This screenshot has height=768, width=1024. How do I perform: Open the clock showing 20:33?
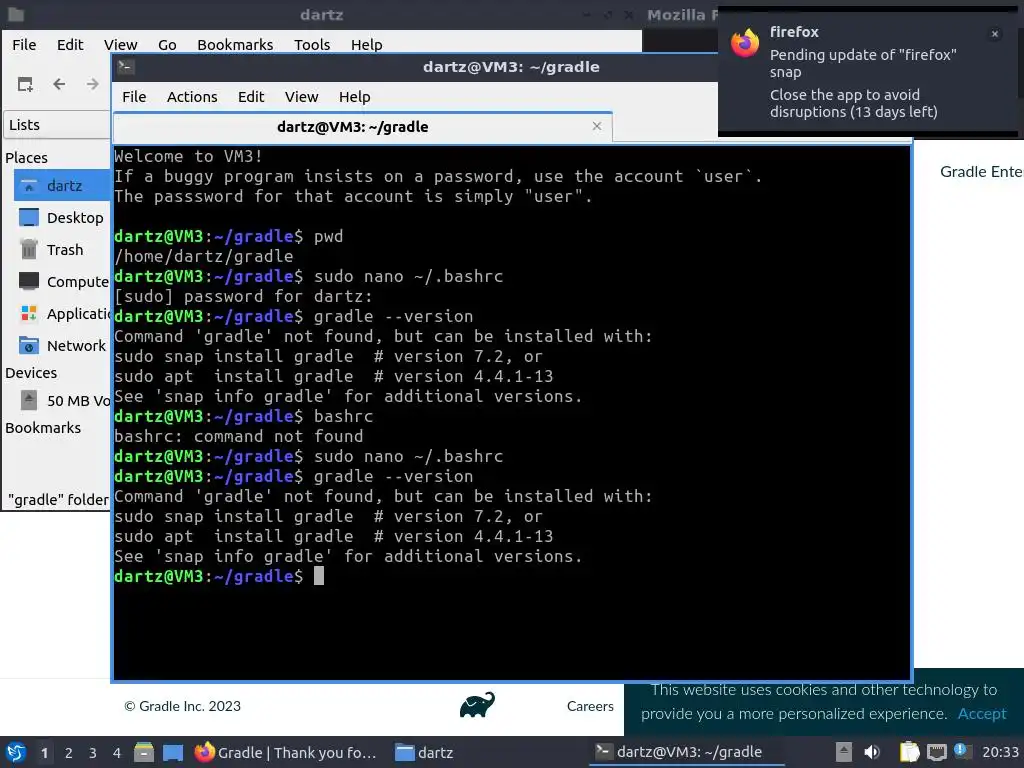(x=1000, y=752)
